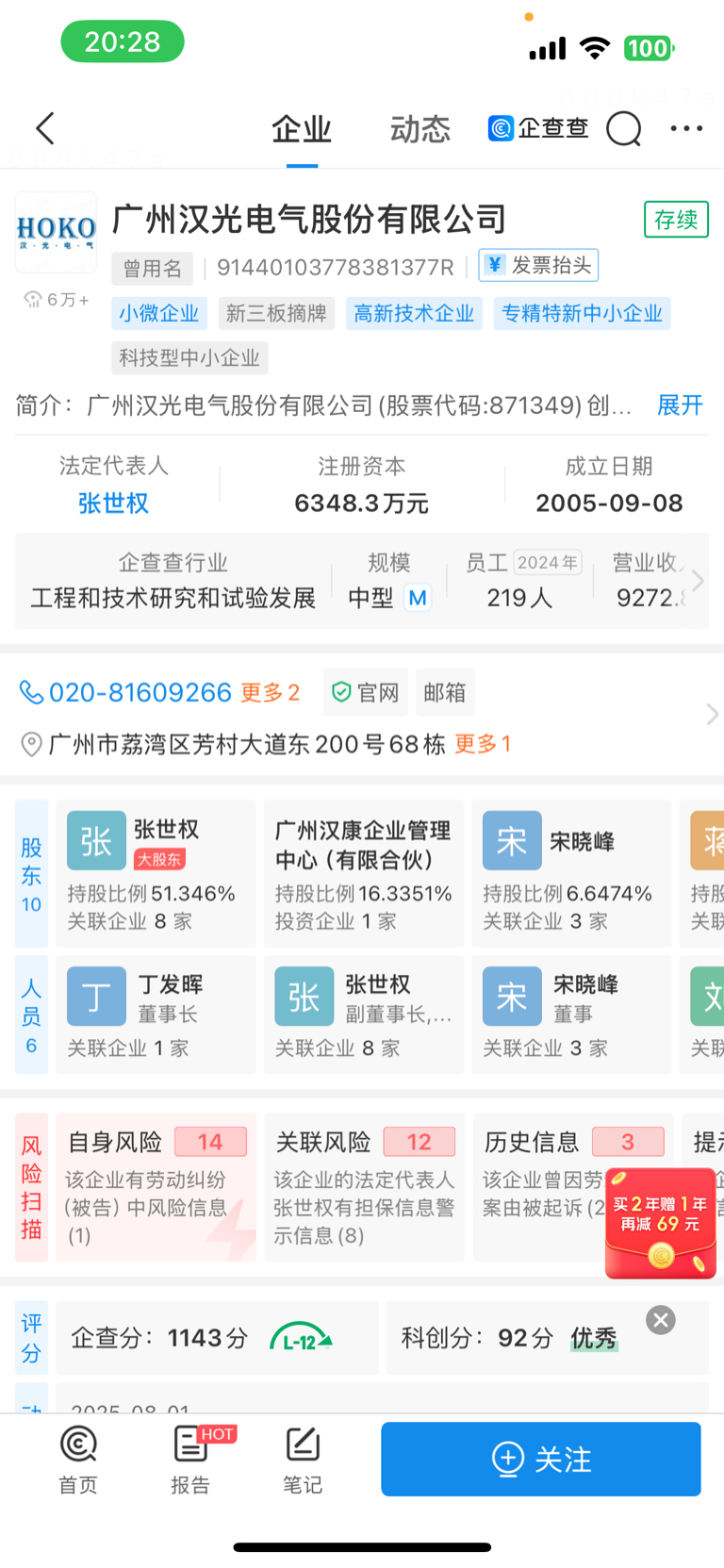Tap the 发票抬头 invoice title button
This screenshot has height=1568, width=724.
pos(538,266)
